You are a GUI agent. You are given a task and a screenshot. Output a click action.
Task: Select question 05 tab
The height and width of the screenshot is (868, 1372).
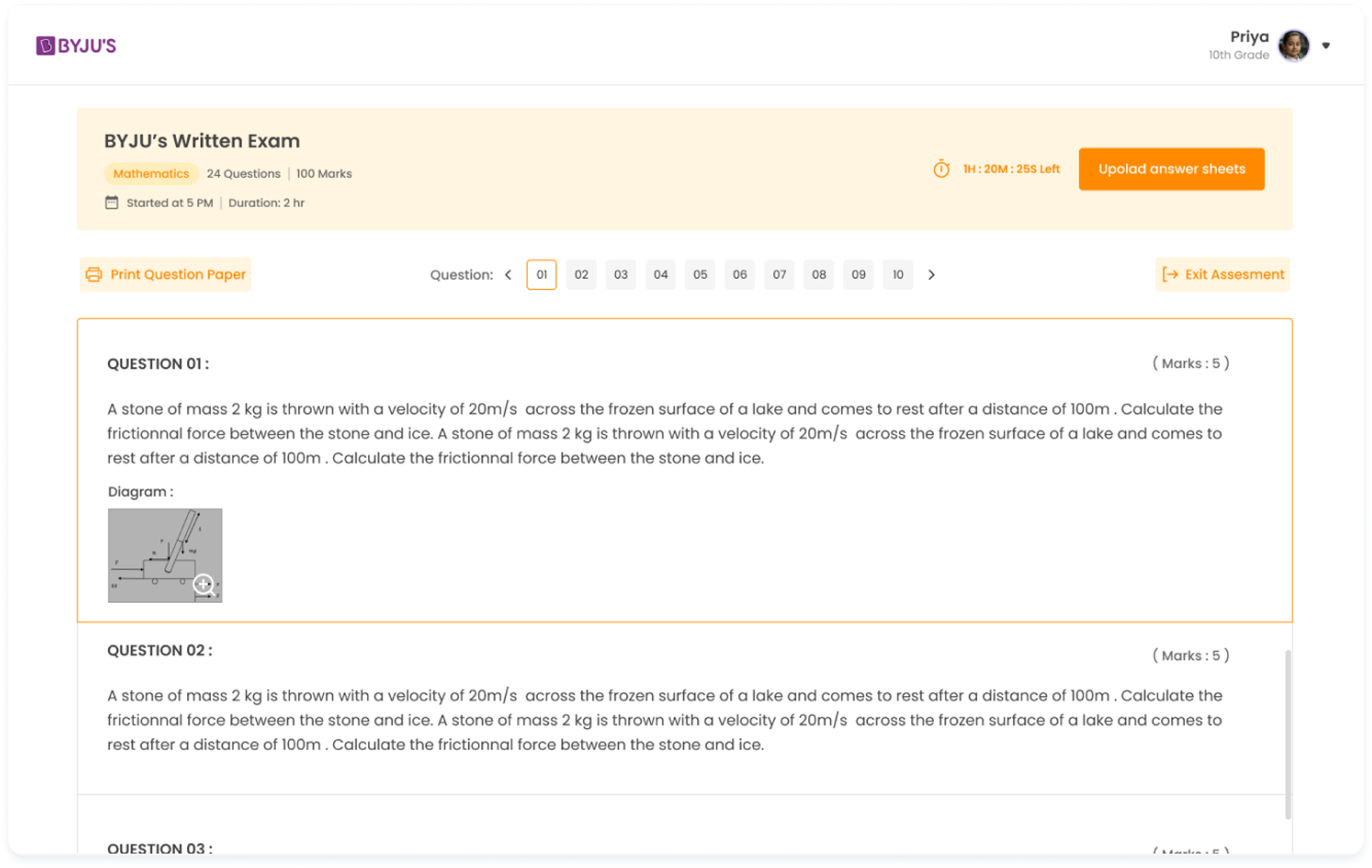700,275
